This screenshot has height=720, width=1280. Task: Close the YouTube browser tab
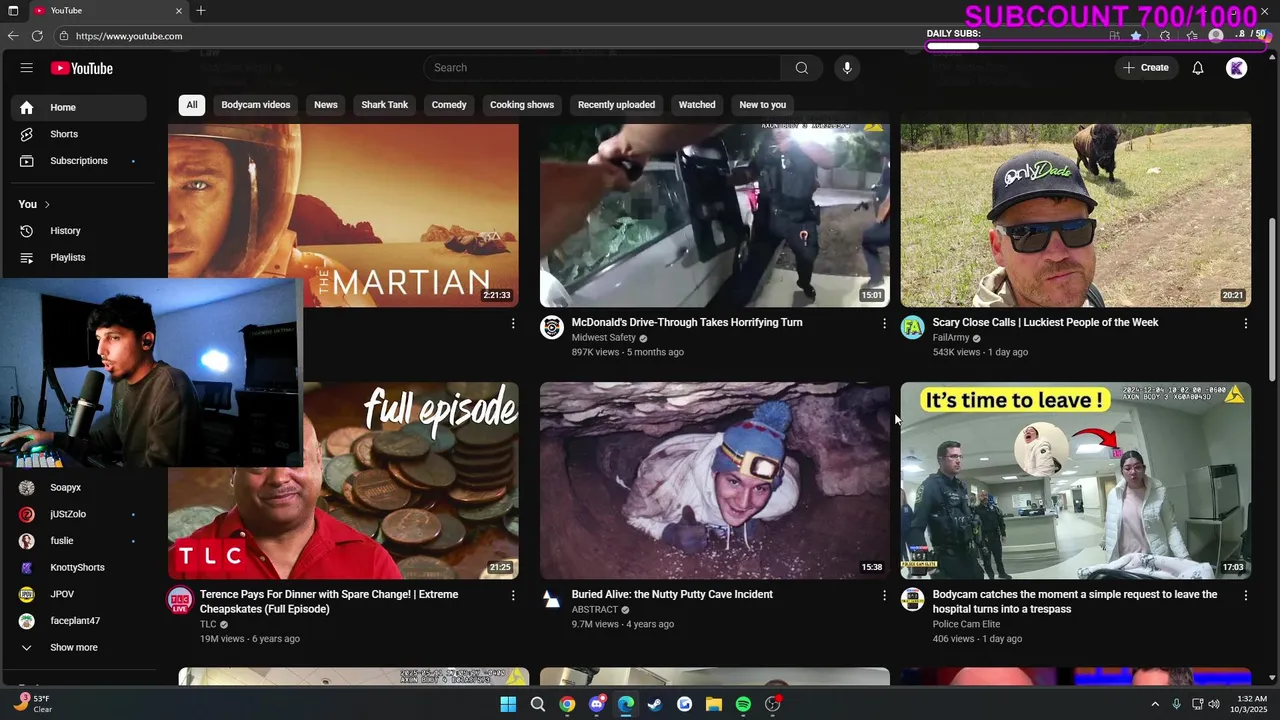pyautogui.click(x=179, y=11)
